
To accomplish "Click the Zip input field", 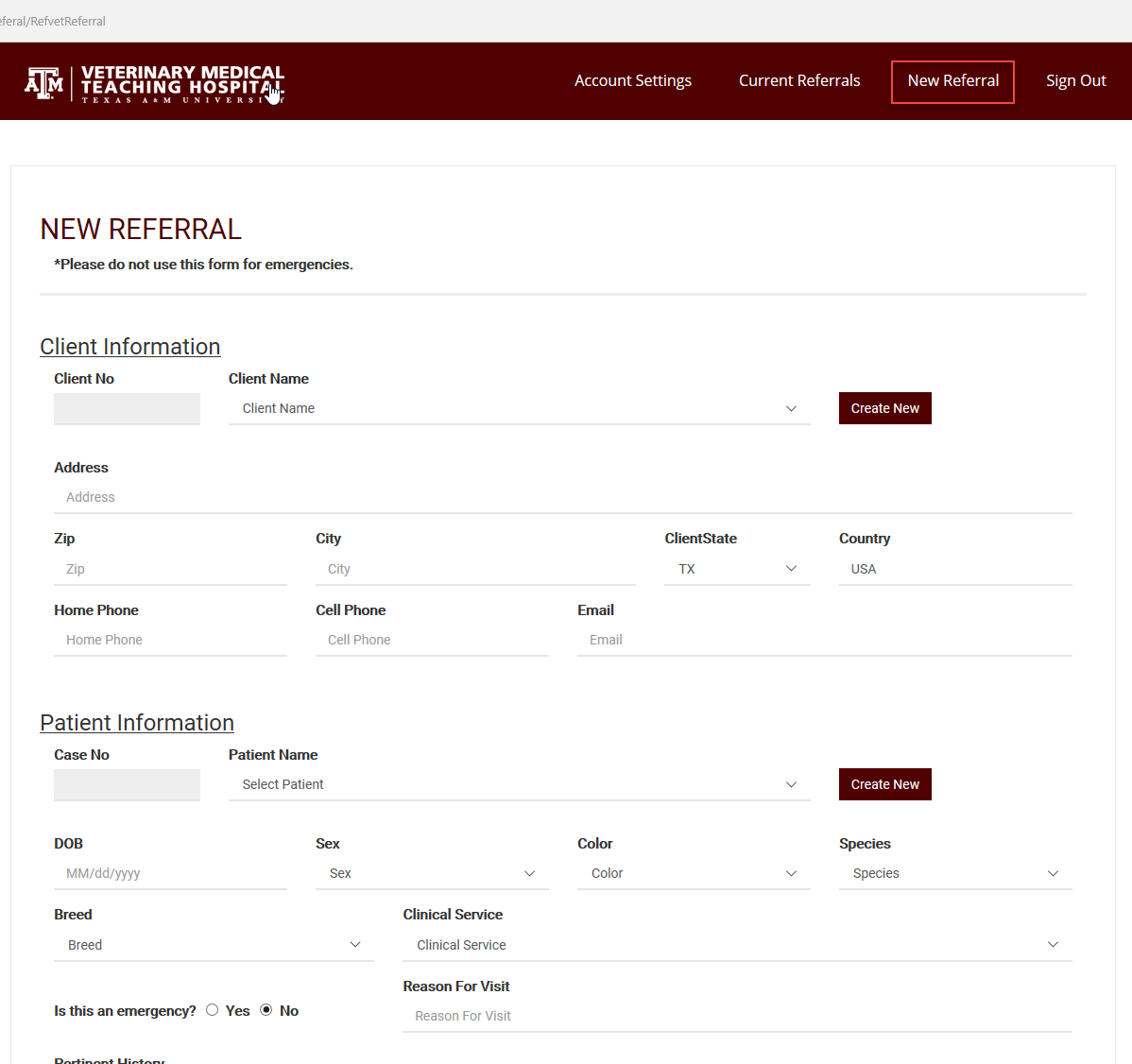I will pos(170,569).
